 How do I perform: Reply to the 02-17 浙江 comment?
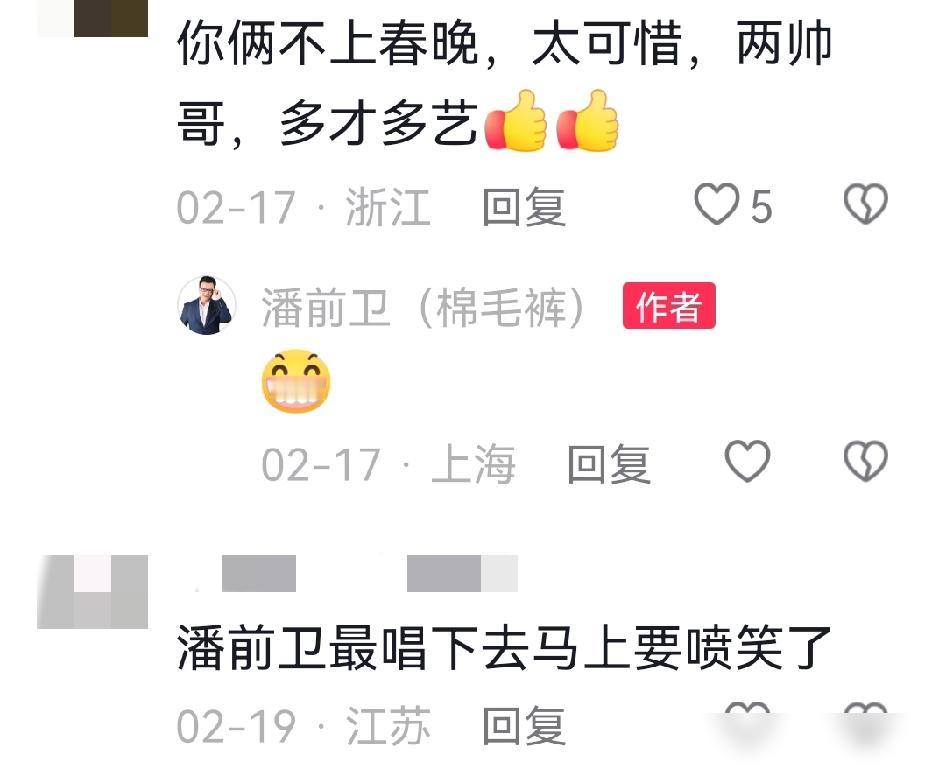524,207
